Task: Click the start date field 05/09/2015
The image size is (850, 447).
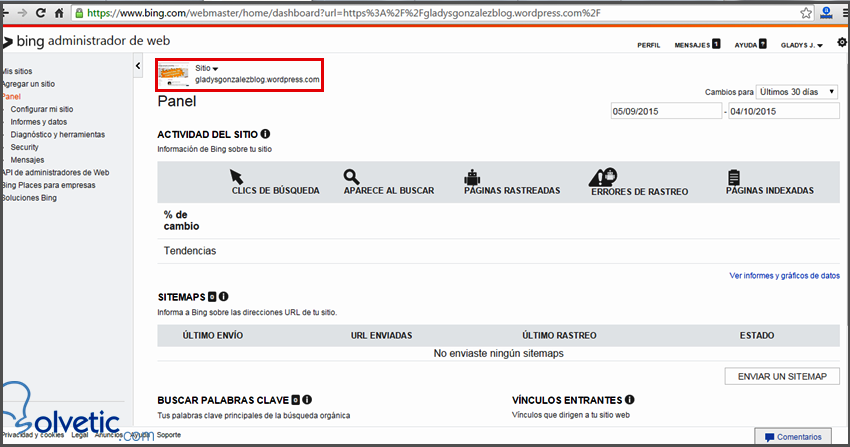Action: point(666,111)
